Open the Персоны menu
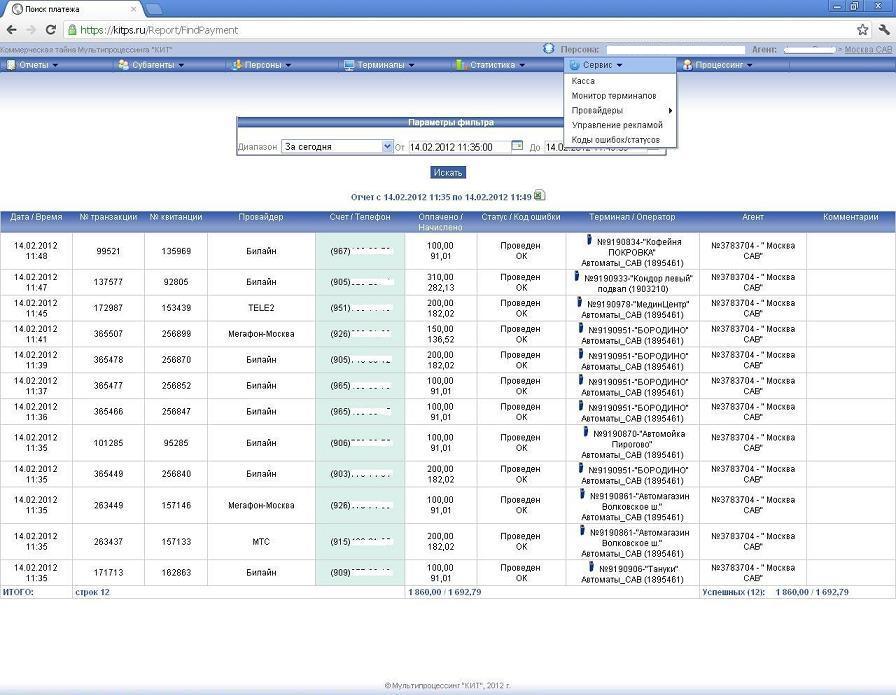This screenshot has width=896, height=695. (262, 65)
